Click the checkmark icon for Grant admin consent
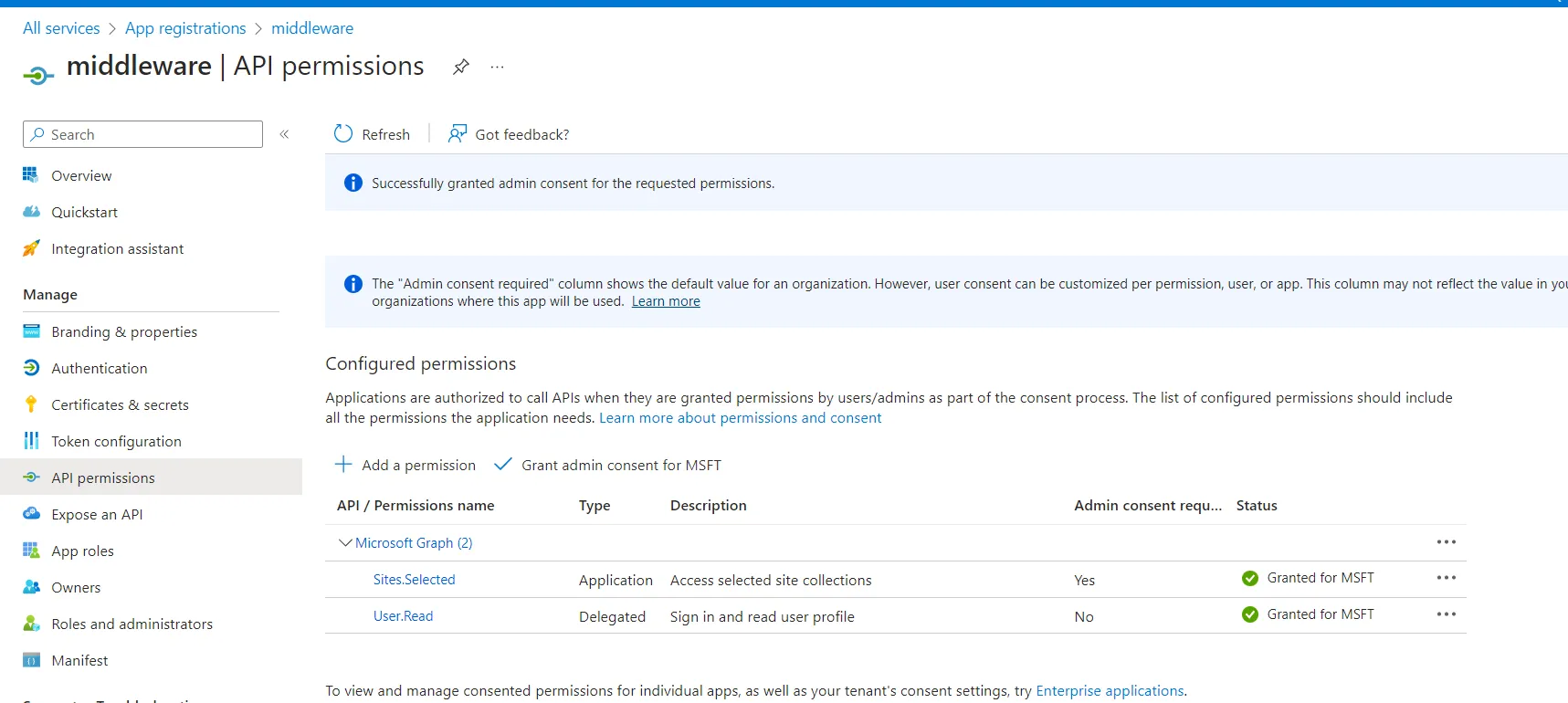This screenshot has height=703, width=1568. pyautogui.click(x=502, y=464)
